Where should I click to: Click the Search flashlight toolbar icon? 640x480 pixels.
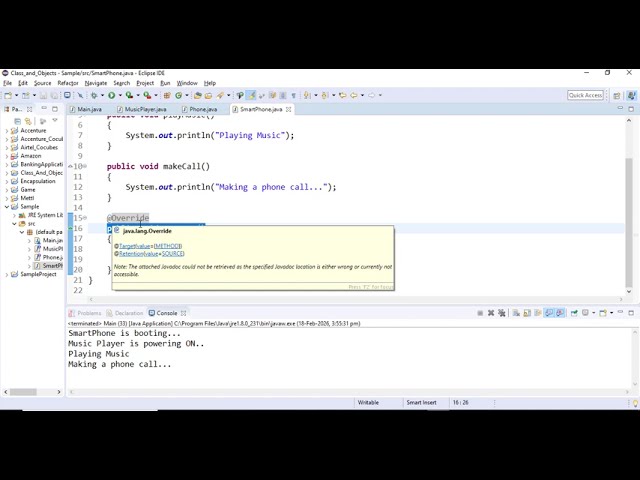point(220,95)
